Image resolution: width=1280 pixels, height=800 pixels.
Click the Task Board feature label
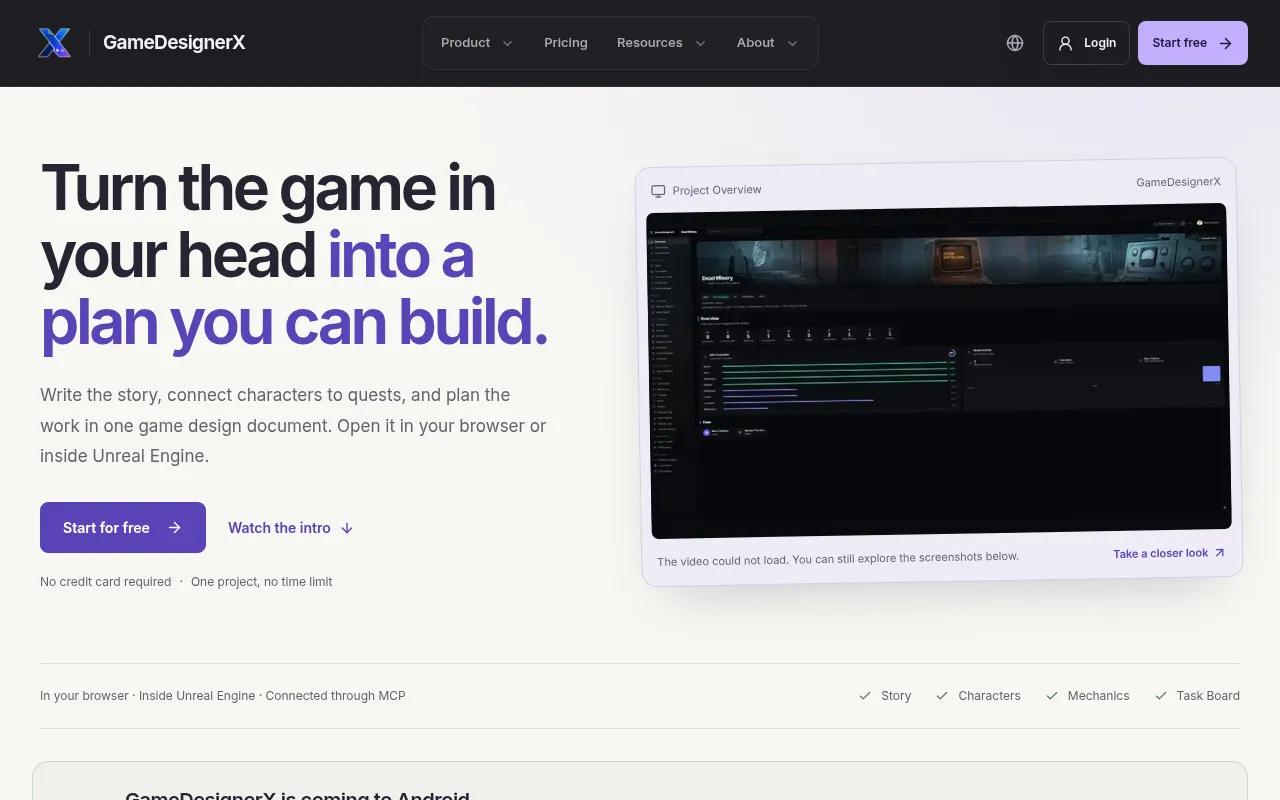tap(1208, 696)
